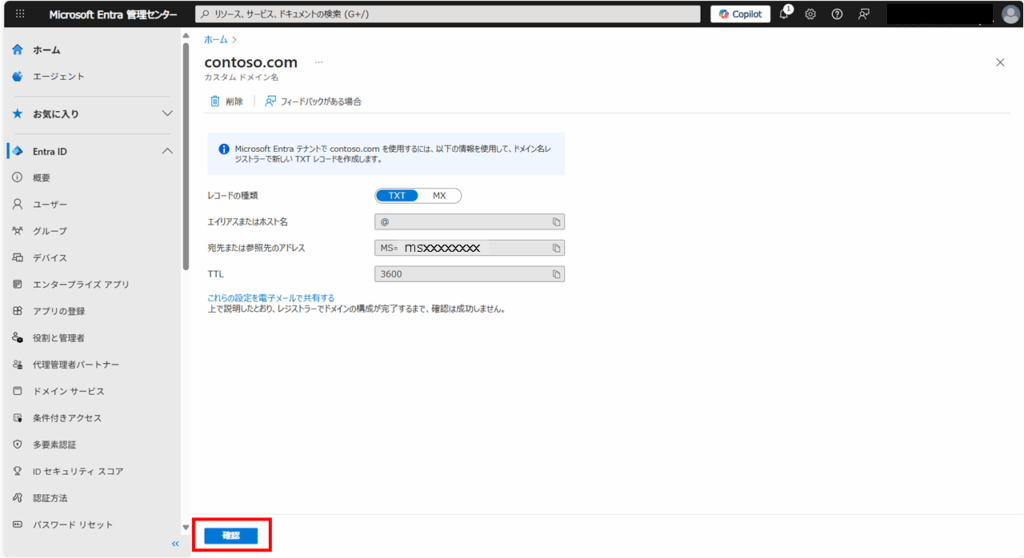Open ユーザー in the sidebar
1024x558 pixels.
click(50, 204)
